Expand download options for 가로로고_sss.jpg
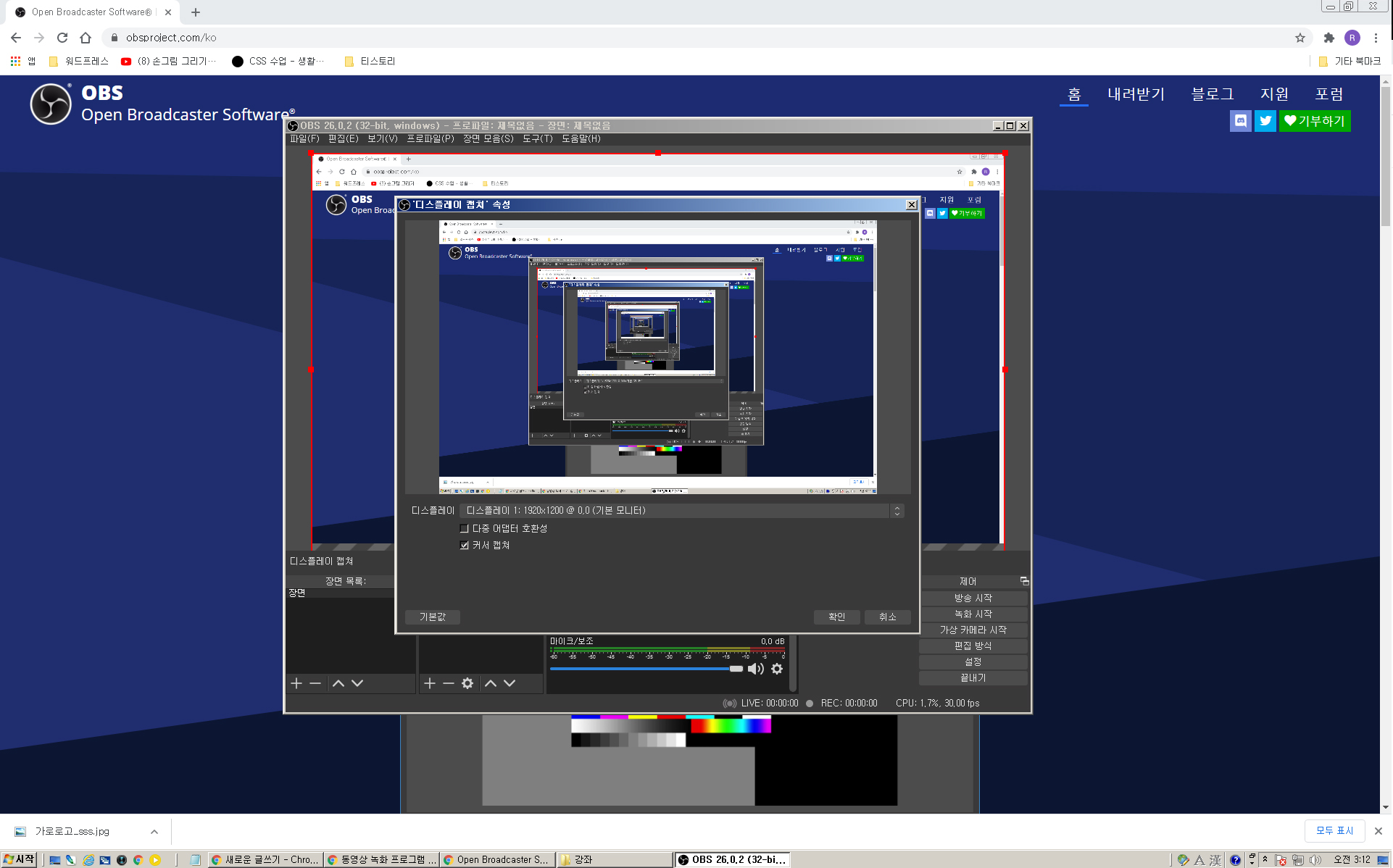 coord(154,832)
